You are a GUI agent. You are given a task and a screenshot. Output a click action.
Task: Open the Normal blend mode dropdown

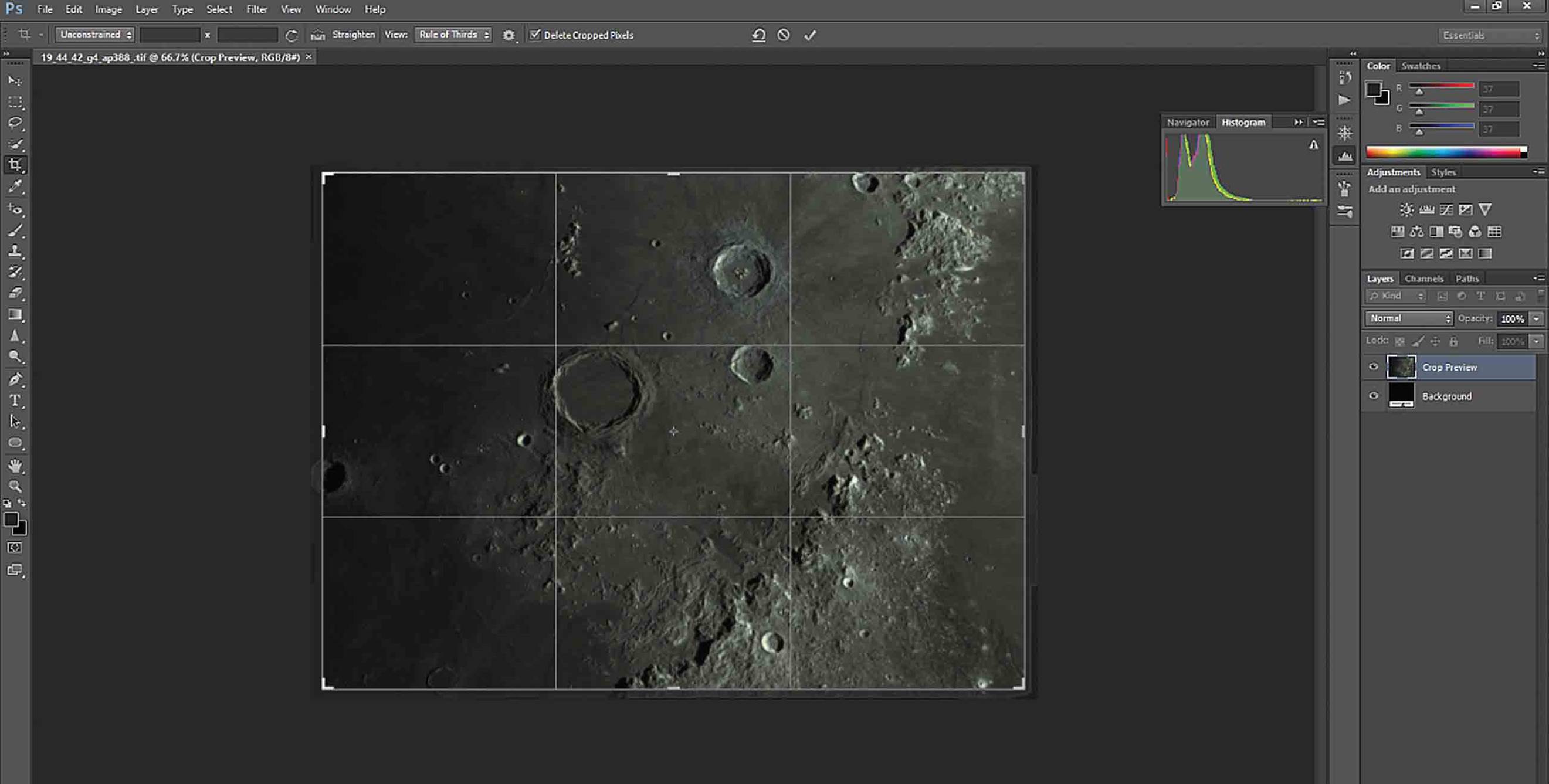(1408, 318)
